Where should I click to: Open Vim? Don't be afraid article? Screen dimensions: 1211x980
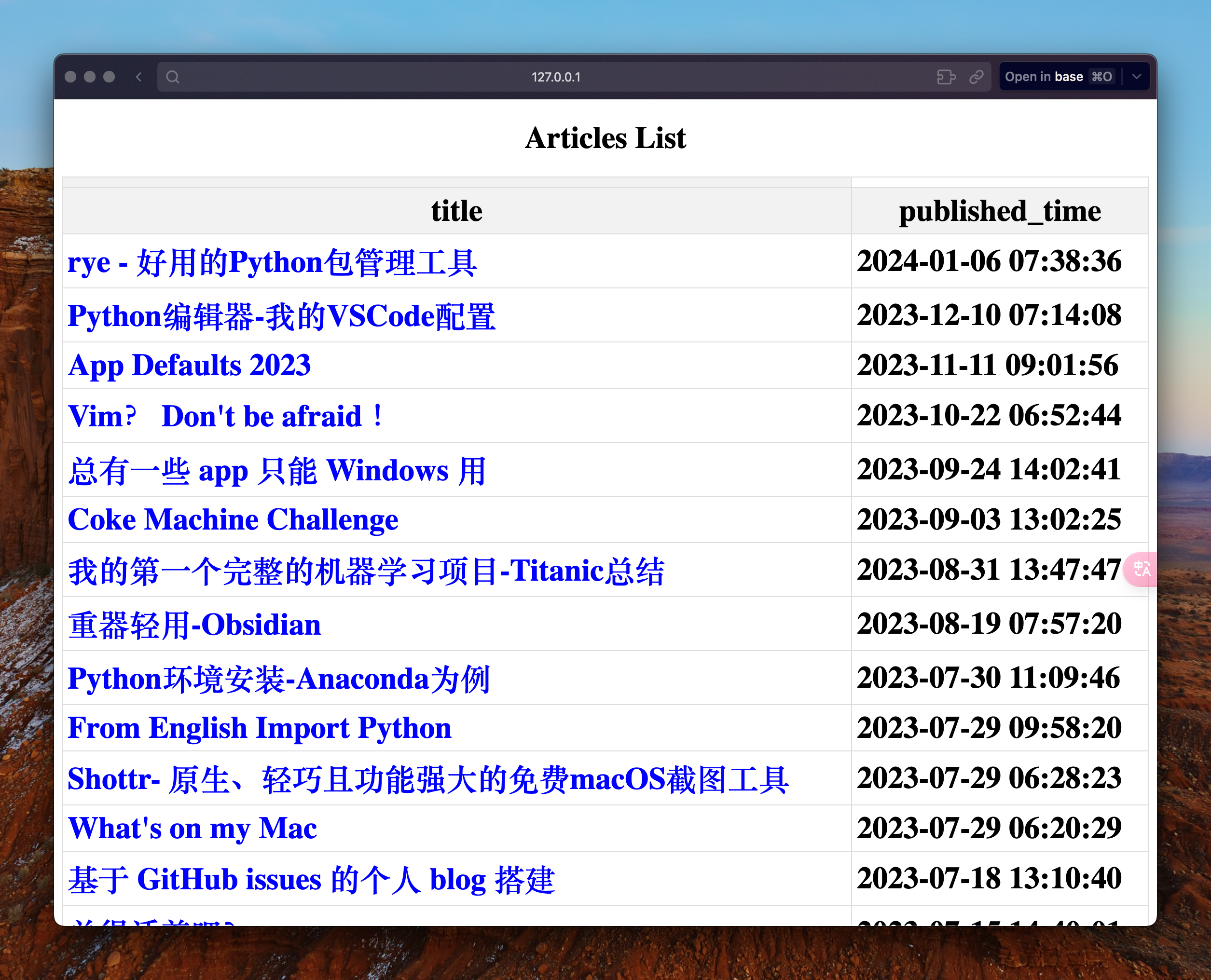pyautogui.click(x=226, y=417)
